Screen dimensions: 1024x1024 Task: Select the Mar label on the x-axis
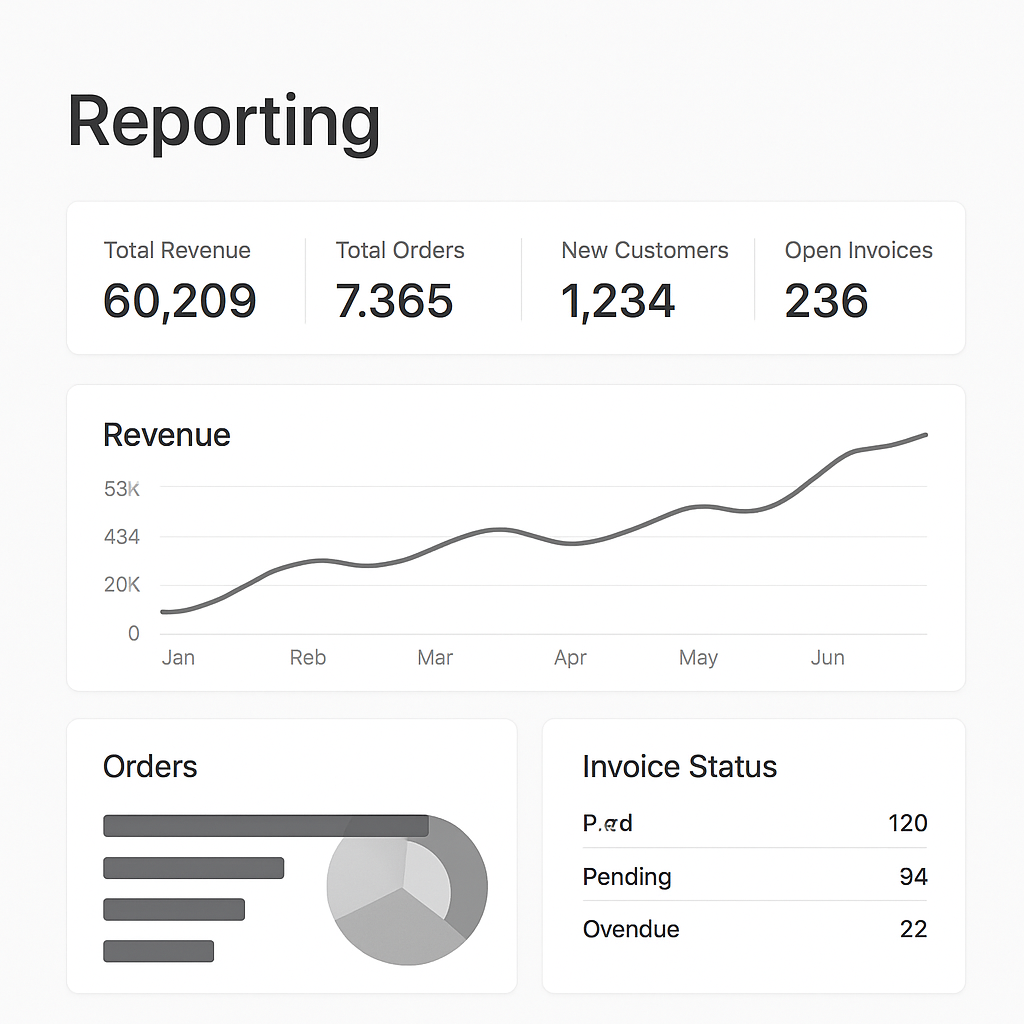[x=435, y=658]
